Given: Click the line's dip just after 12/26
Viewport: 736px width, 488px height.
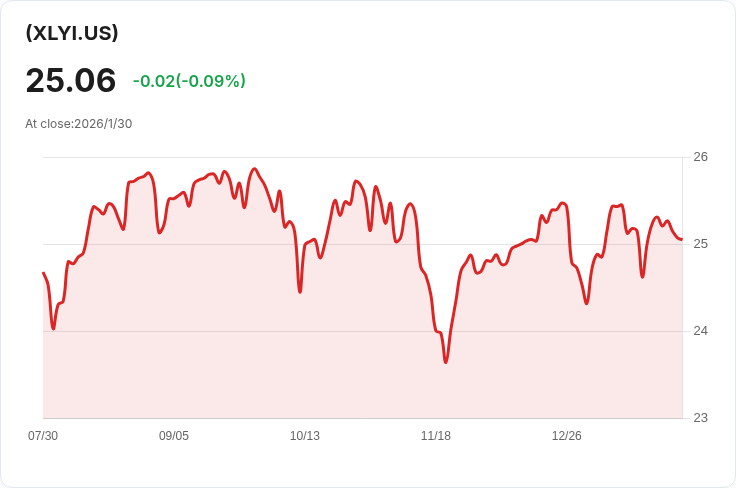Looking at the screenshot, I should [x=586, y=303].
